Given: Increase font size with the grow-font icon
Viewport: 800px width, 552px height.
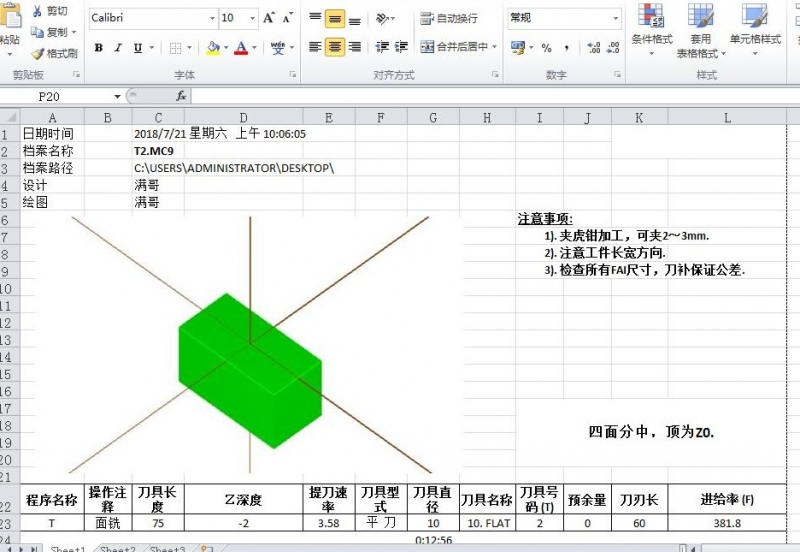Looking at the screenshot, I should tap(268, 18).
